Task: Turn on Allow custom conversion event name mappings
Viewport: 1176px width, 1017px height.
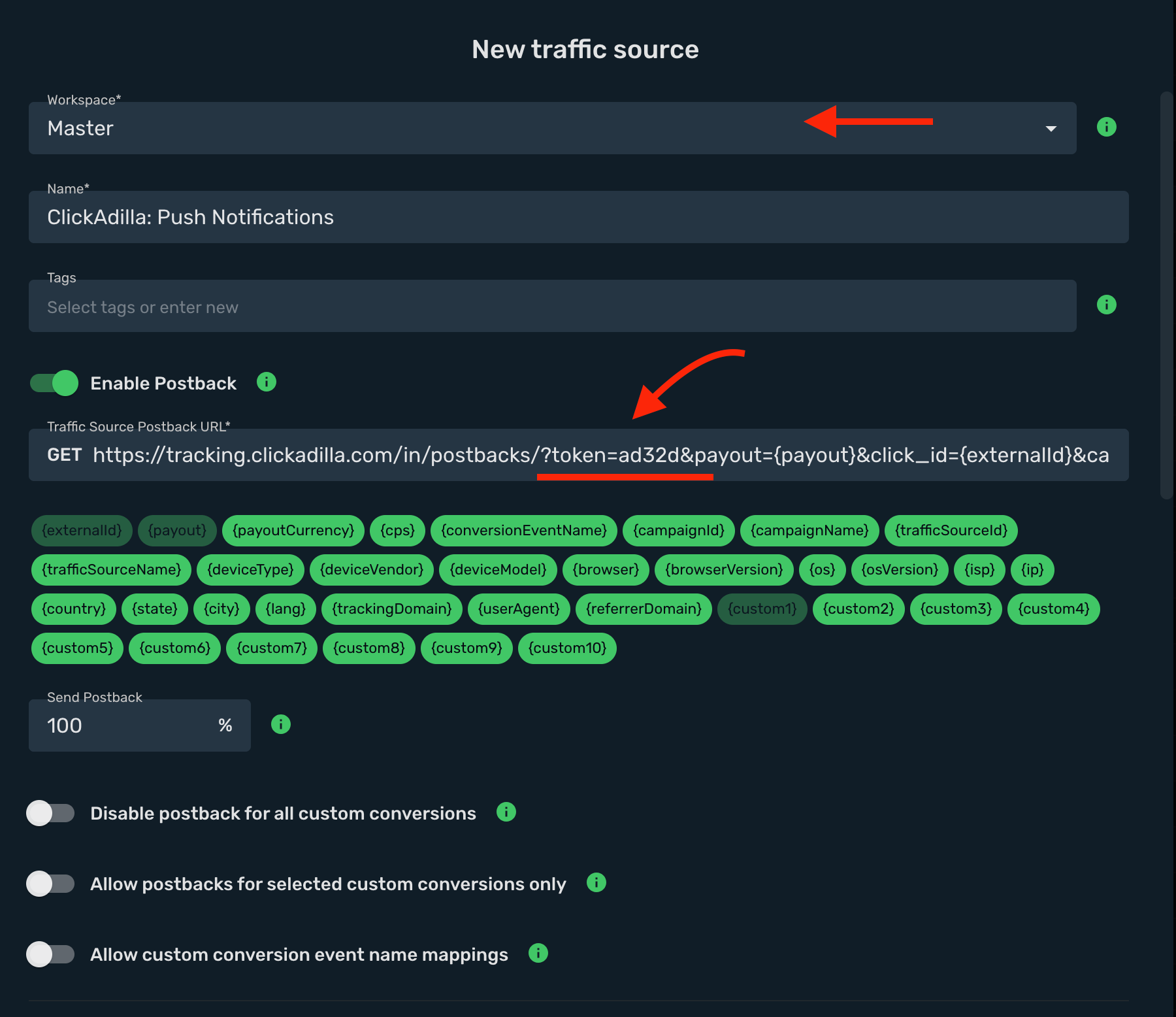Action: click(50, 954)
